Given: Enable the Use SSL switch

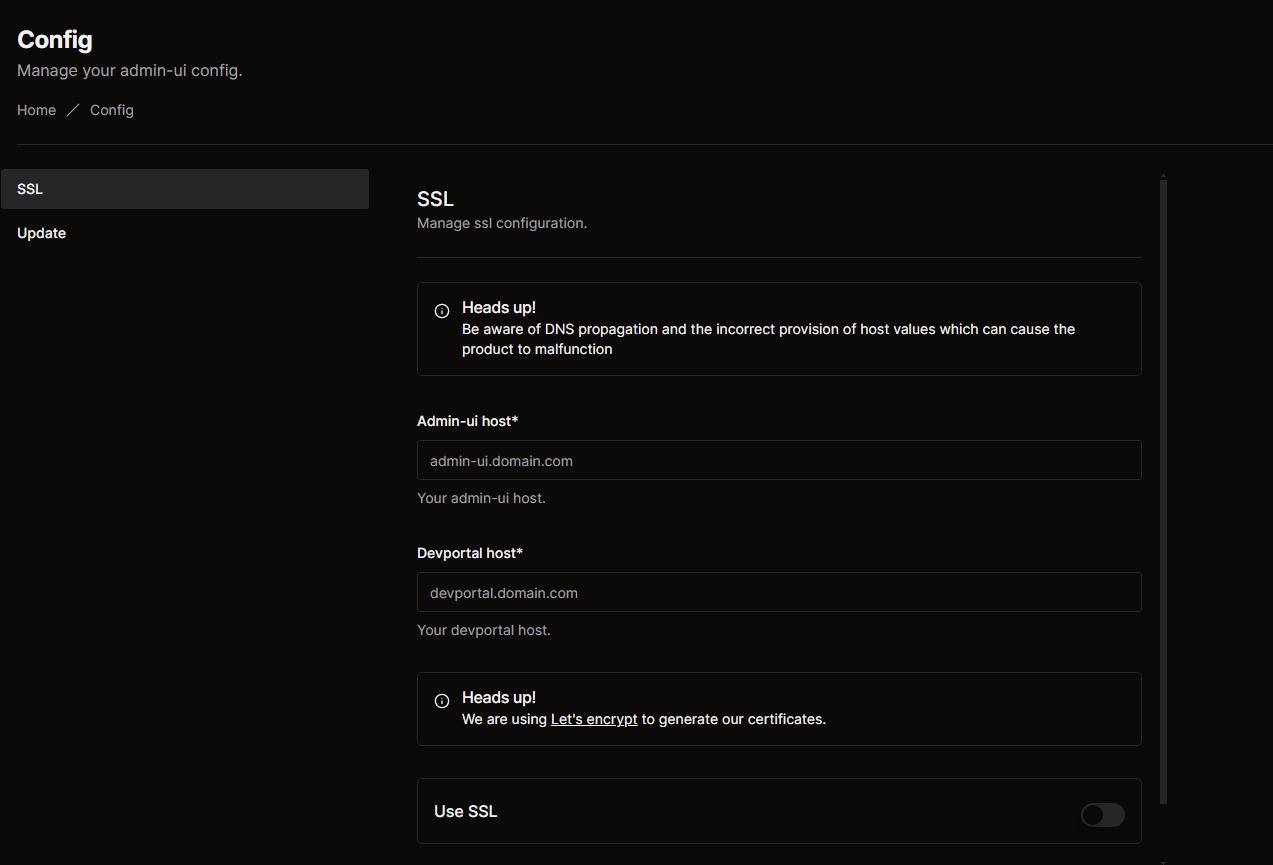Looking at the screenshot, I should 1102,815.
